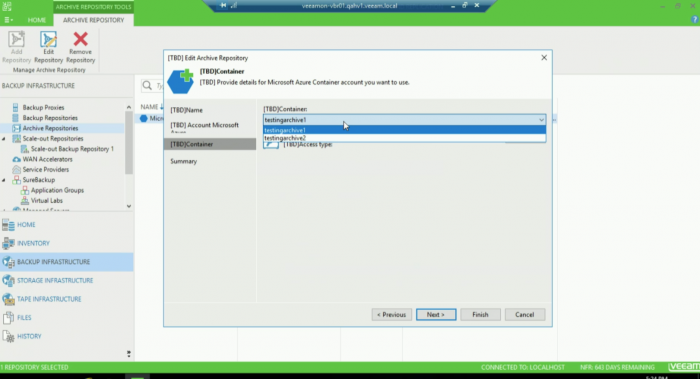This screenshot has height=379, width=700.
Task: Click the tree scroll up arrow
Action: 129,107
